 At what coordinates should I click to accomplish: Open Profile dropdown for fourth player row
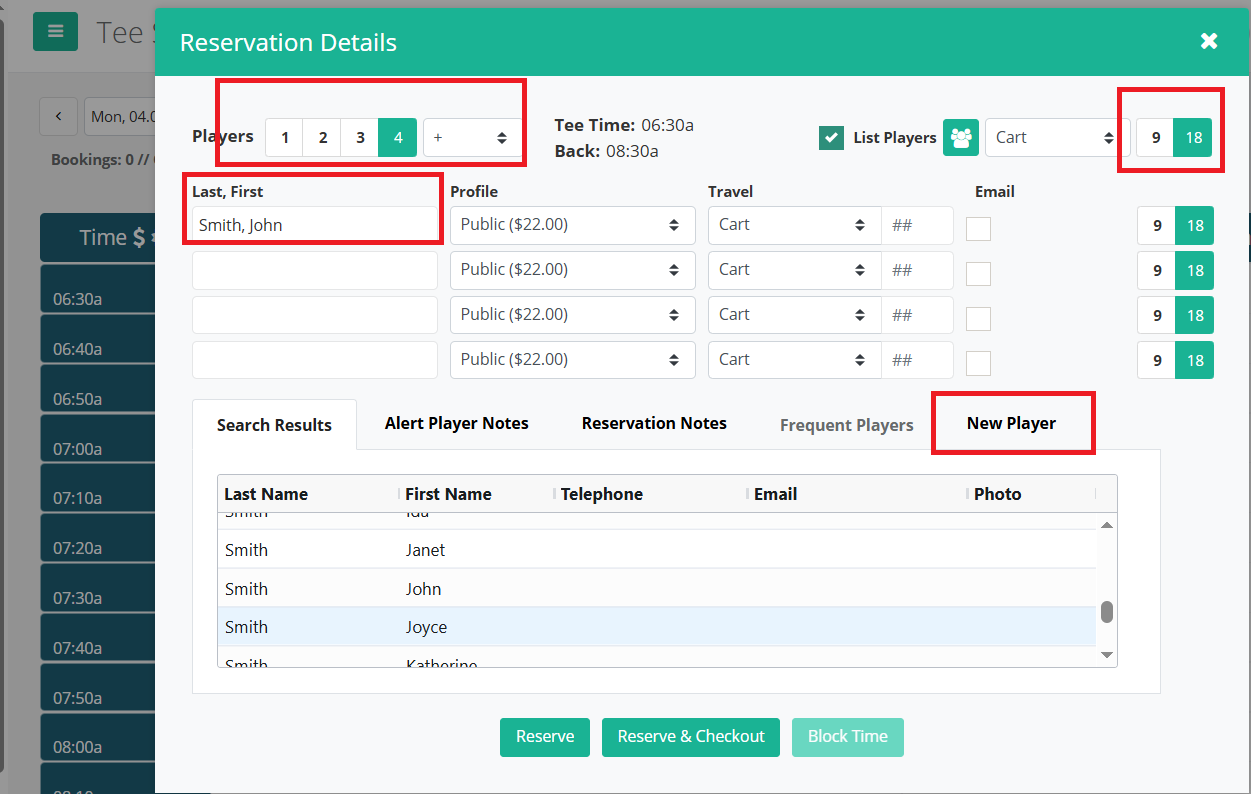point(573,360)
